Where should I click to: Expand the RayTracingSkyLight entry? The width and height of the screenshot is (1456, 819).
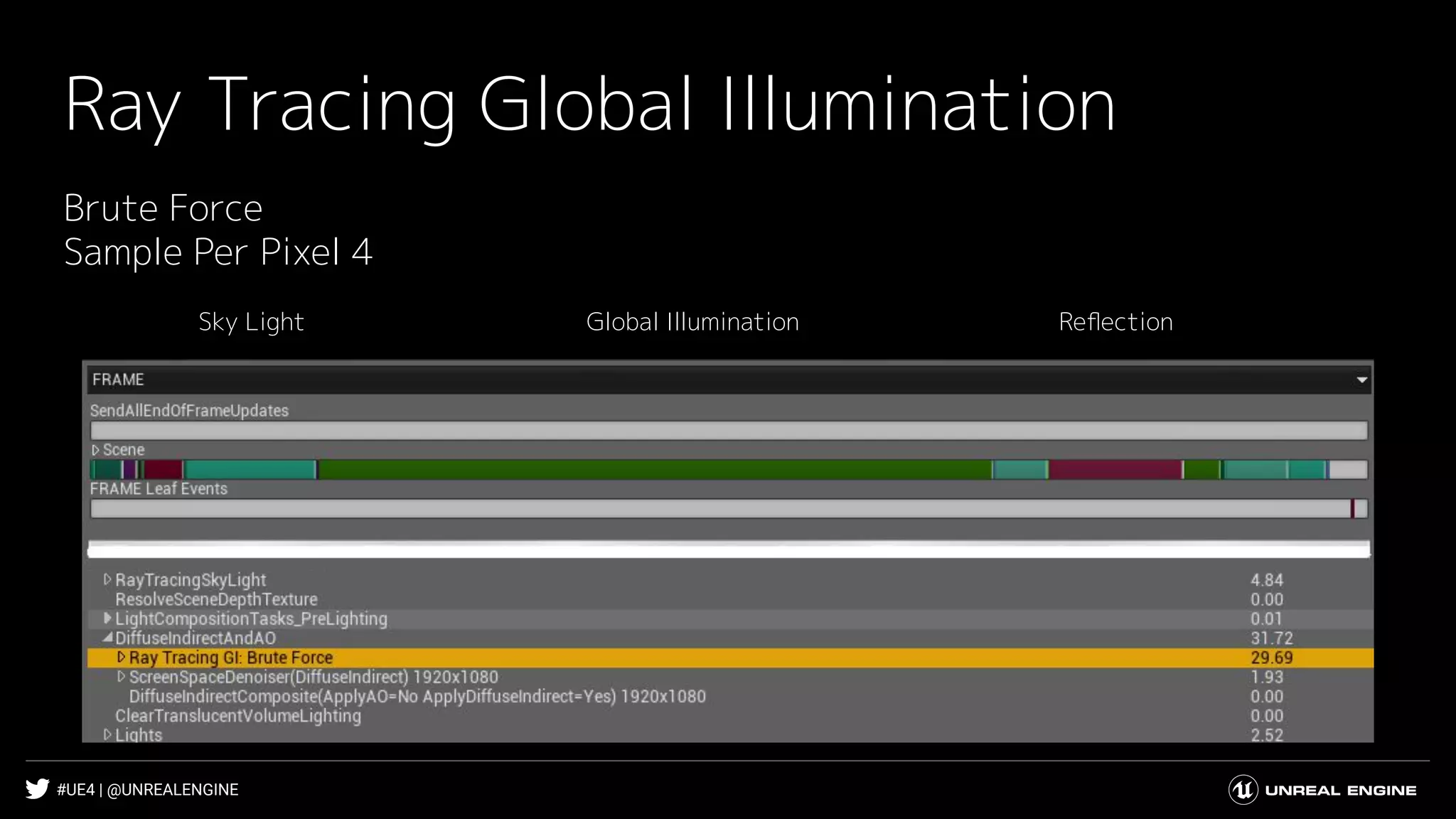[x=107, y=579]
